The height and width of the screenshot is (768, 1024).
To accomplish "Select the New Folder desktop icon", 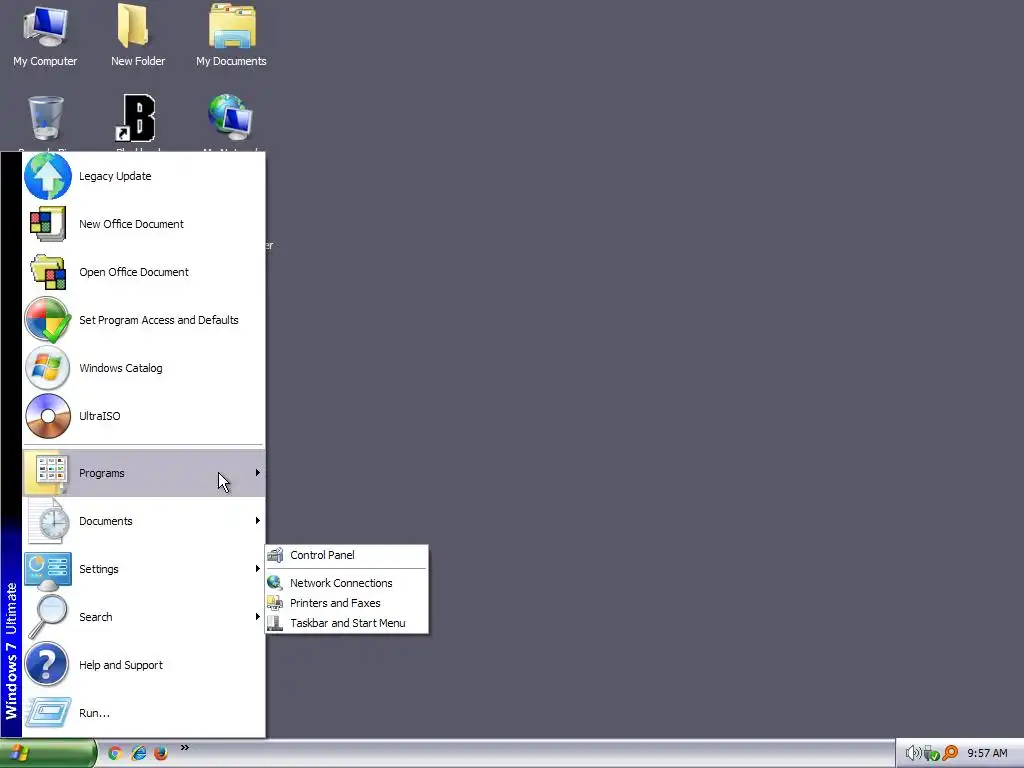I will (x=138, y=35).
